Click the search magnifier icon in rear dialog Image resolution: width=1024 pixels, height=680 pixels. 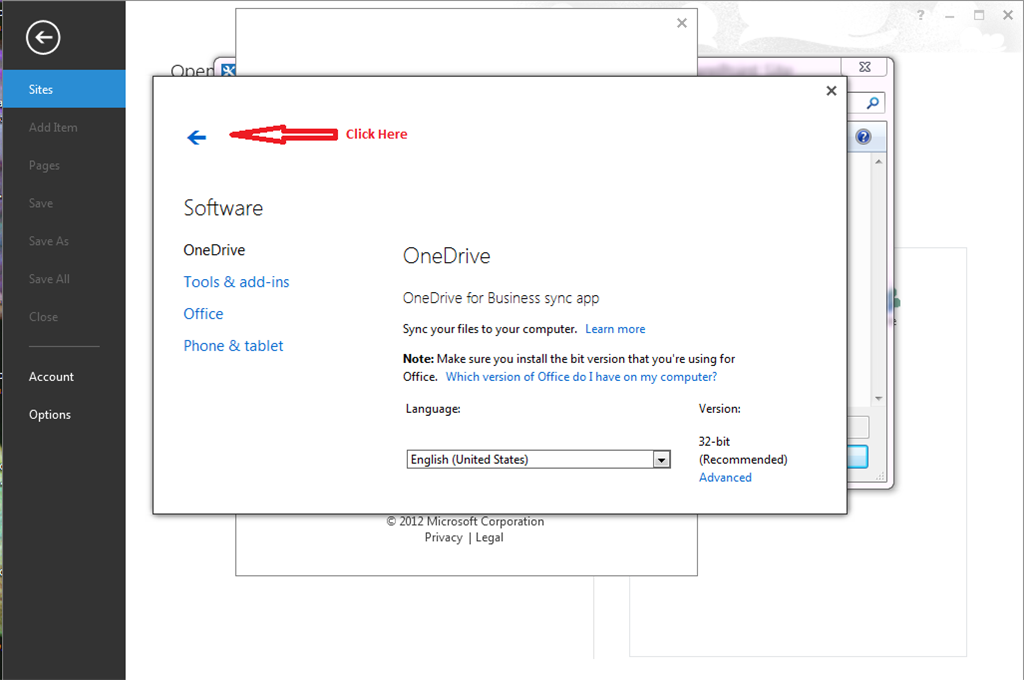pos(872,103)
